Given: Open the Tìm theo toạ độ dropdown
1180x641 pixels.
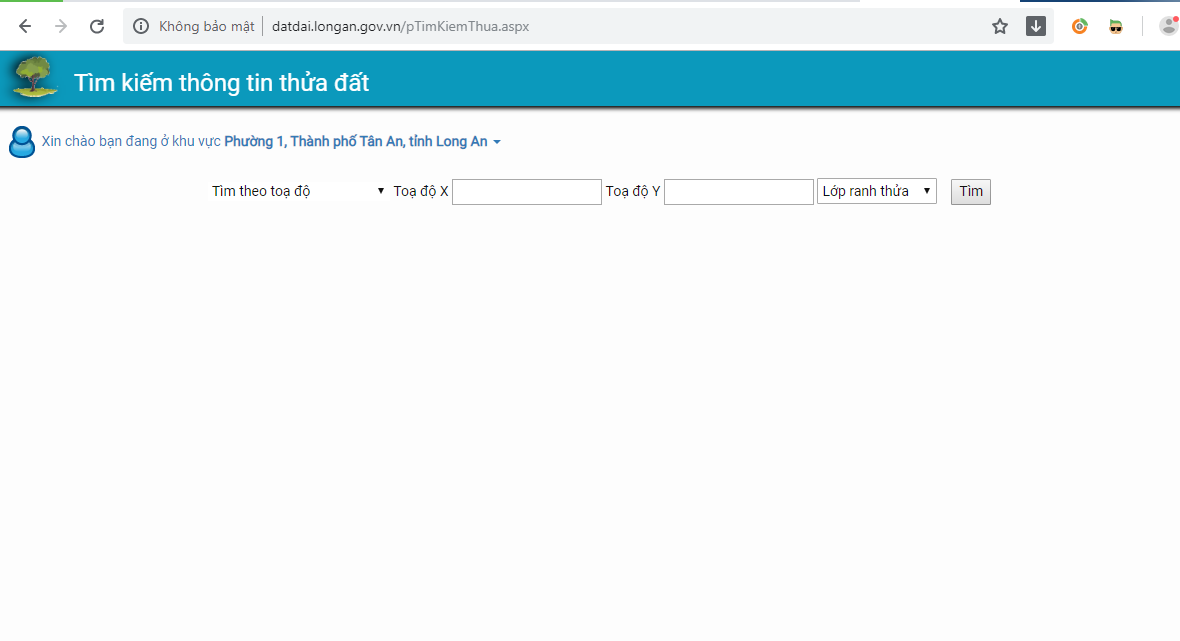Looking at the screenshot, I should click(298, 191).
